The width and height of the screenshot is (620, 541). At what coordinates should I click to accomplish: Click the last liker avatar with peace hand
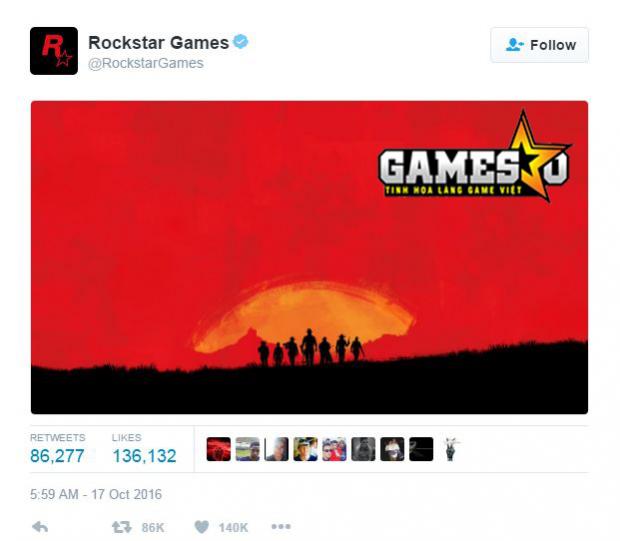450,449
